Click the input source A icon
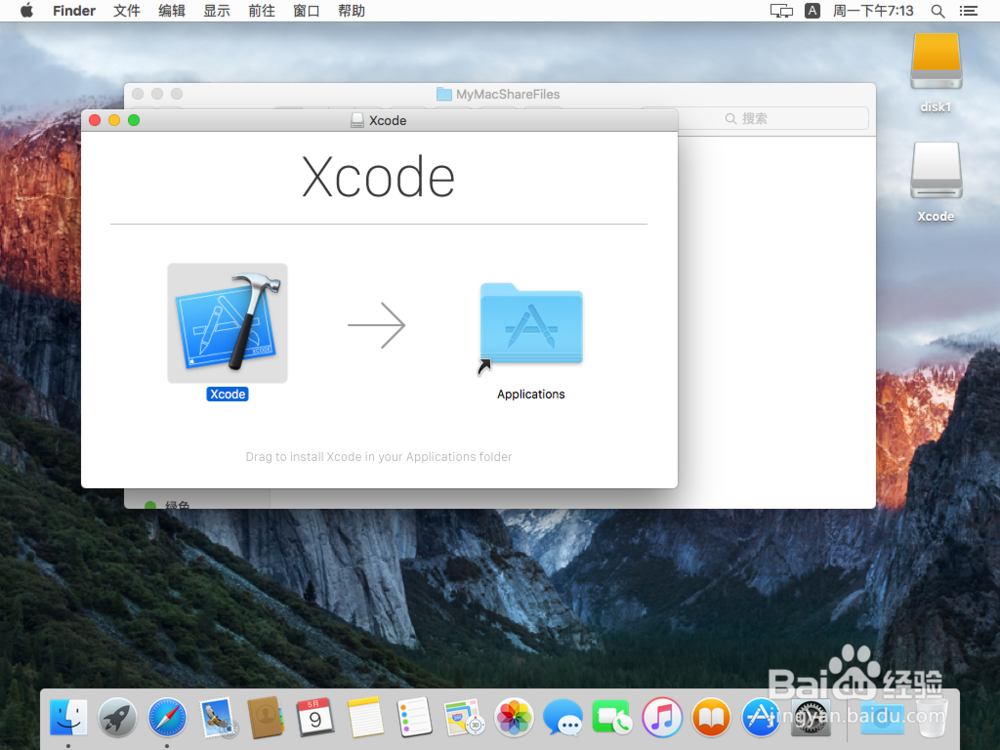Viewport: 1000px width, 750px height. 812,11
